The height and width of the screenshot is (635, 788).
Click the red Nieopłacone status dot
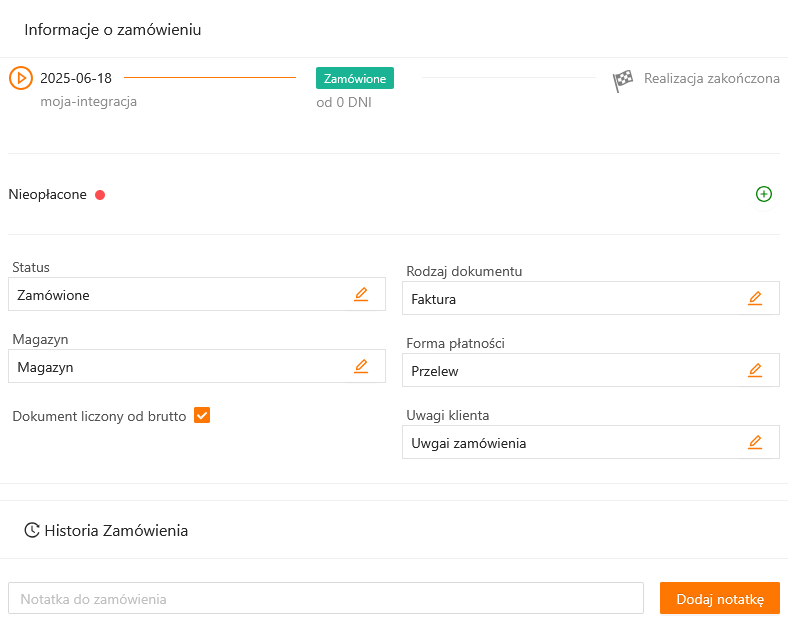(x=100, y=195)
